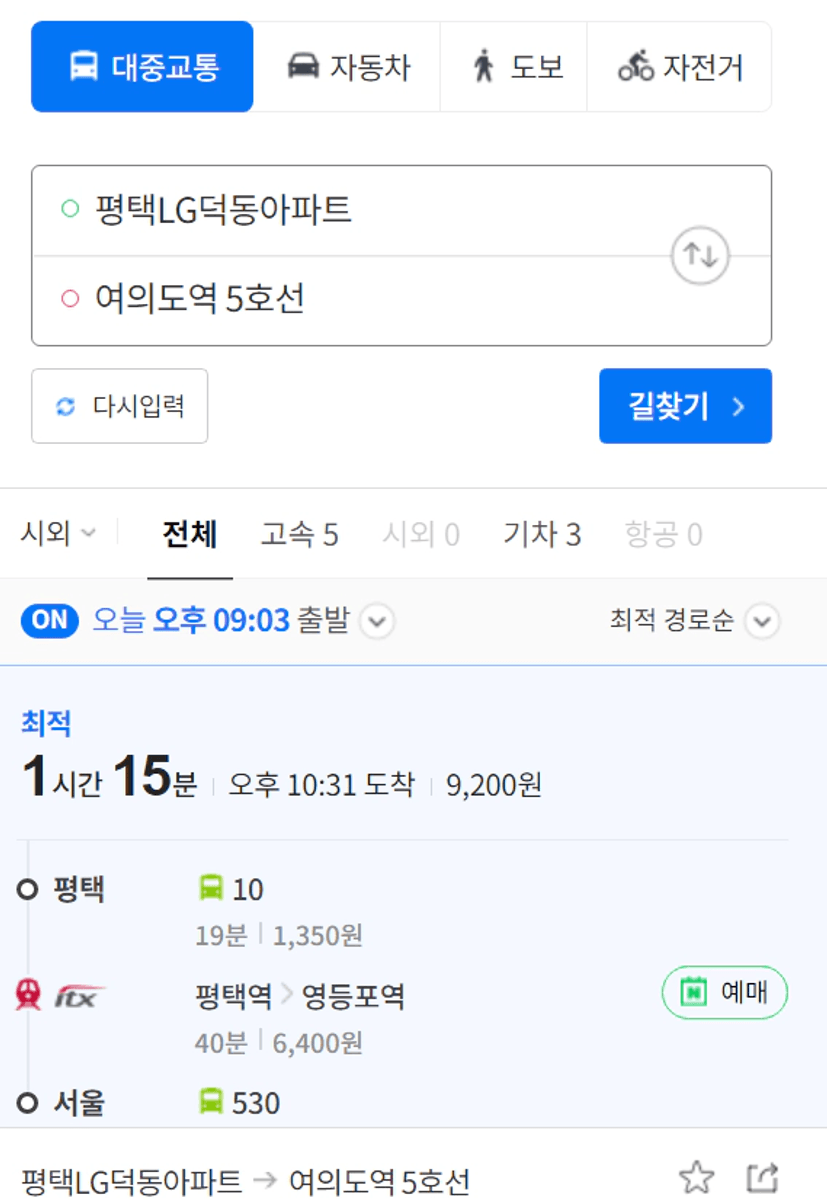Open the 시외 region dropdown

click(x=59, y=534)
